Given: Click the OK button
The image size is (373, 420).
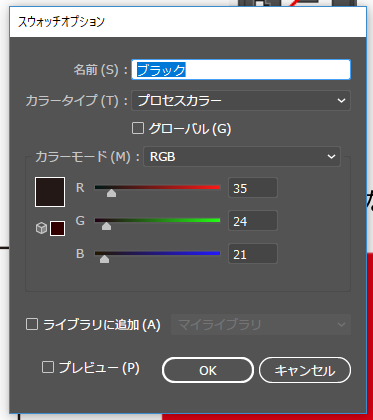Looking at the screenshot, I should tap(208, 370).
